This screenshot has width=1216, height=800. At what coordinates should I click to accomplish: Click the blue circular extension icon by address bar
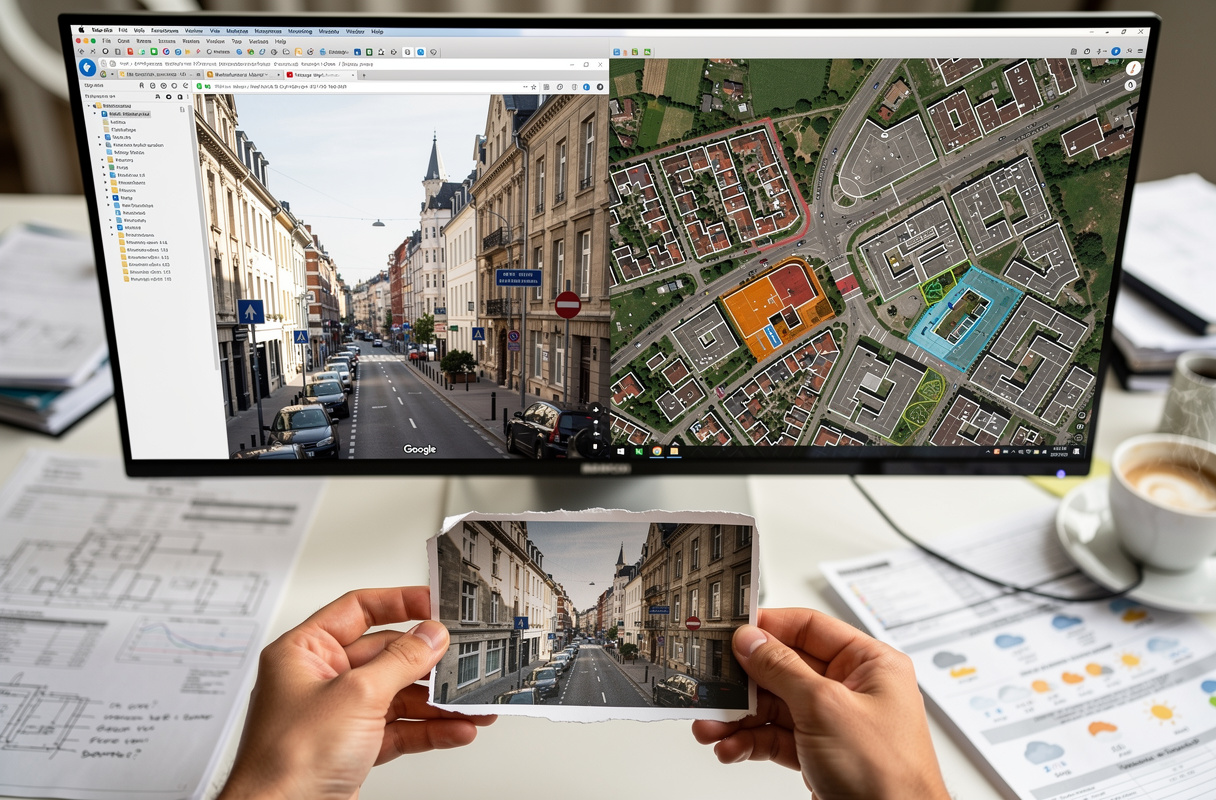click(586, 87)
